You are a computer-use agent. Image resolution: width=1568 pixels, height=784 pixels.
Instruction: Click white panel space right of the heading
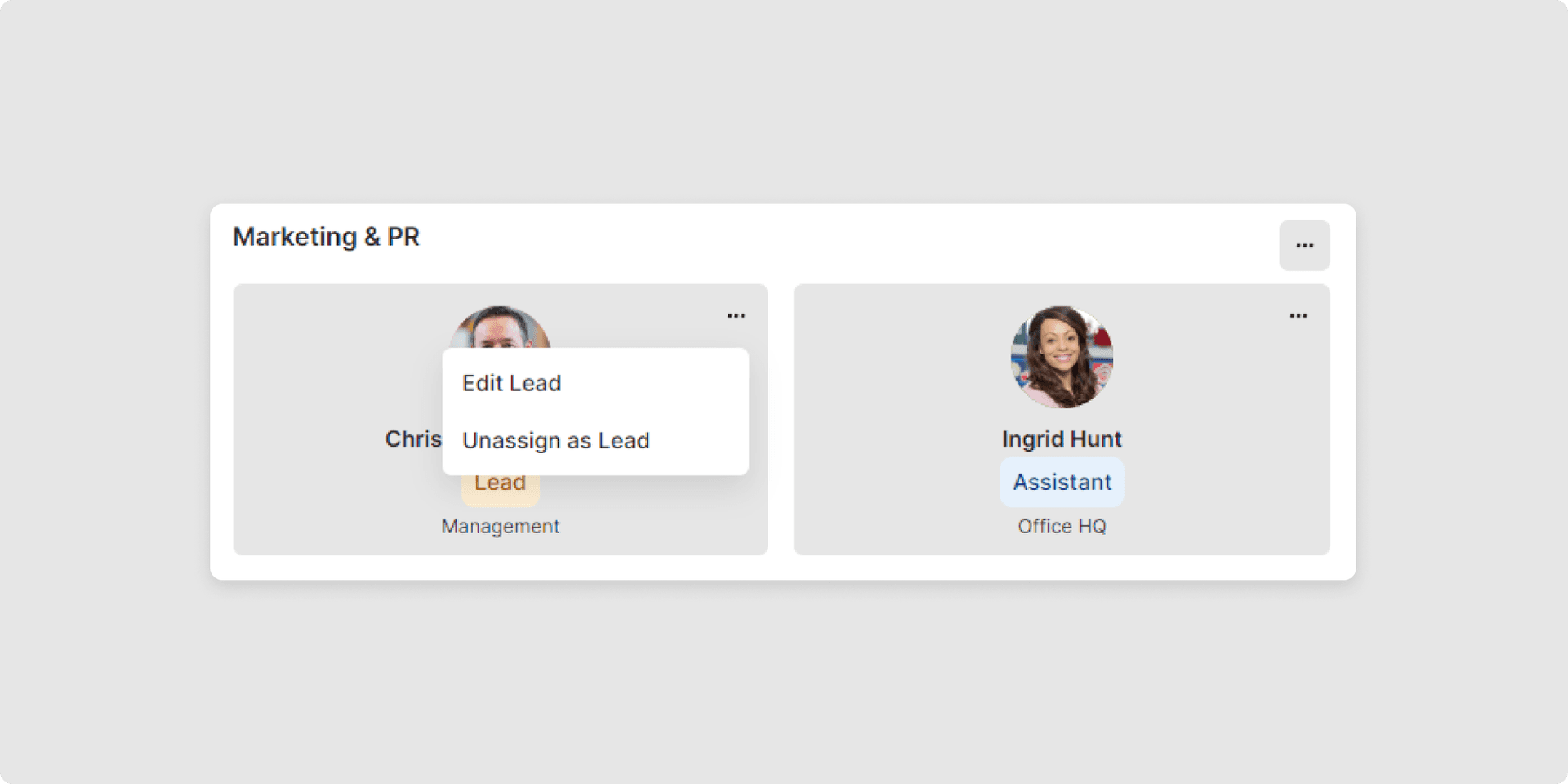click(817, 241)
